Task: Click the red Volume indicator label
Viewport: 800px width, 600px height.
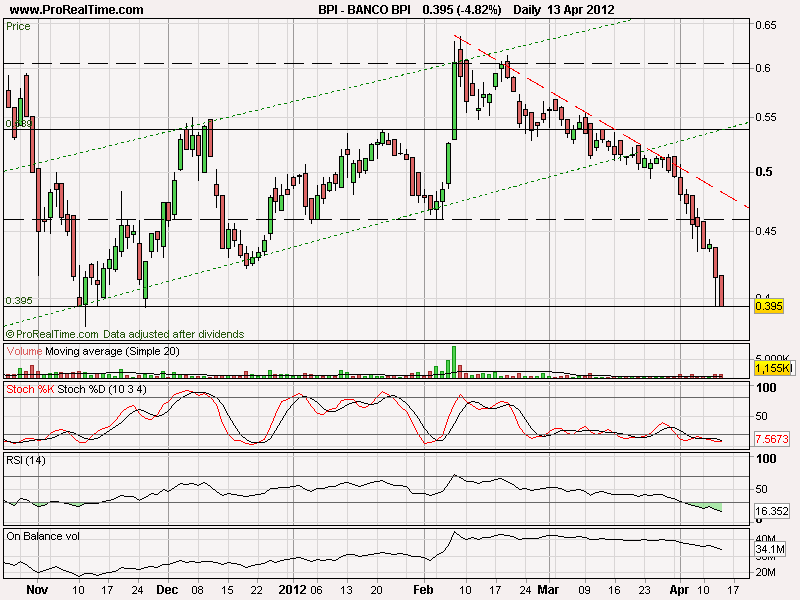Action: [24, 351]
